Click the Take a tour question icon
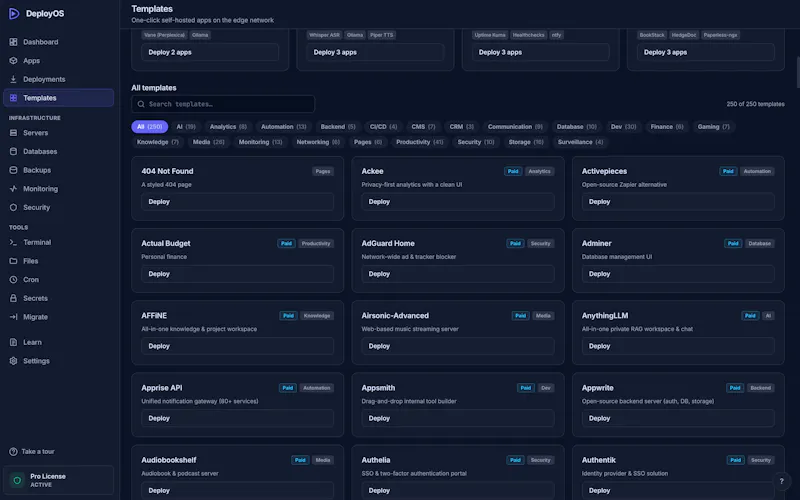 click(x=13, y=452)
